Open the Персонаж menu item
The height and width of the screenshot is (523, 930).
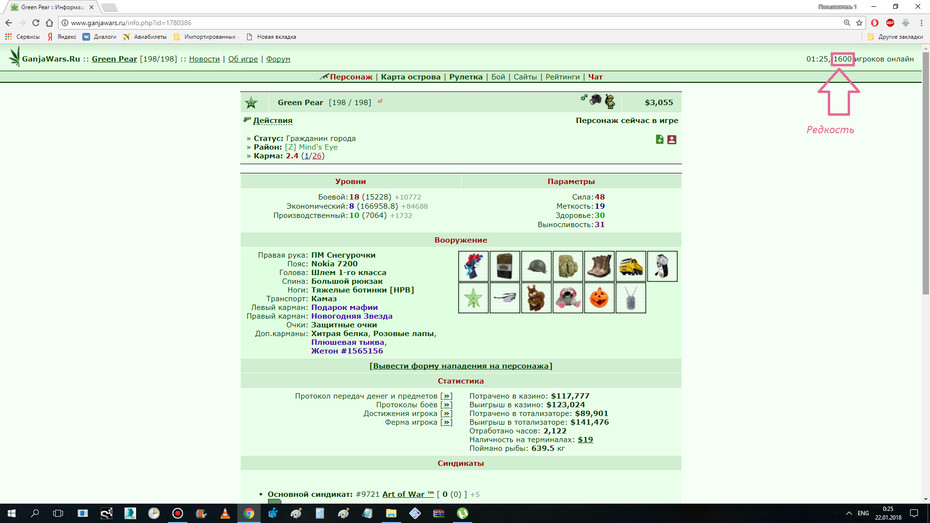[x=351, y=76]
